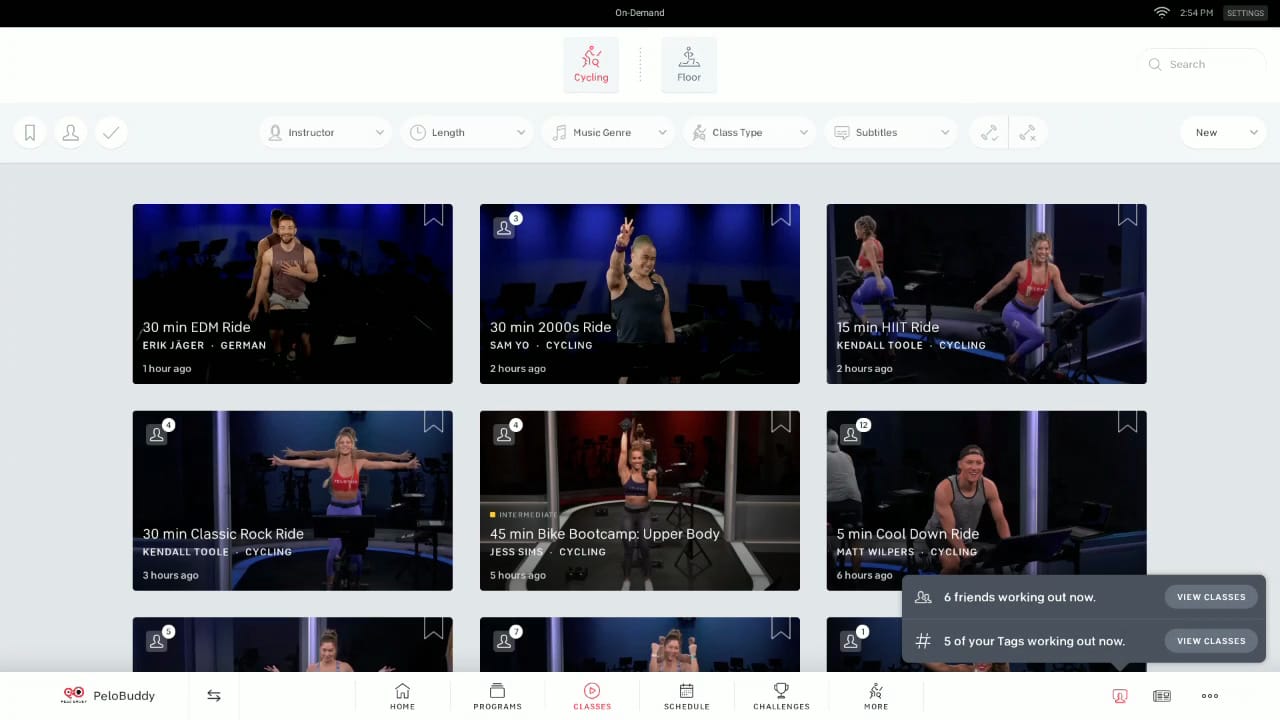
Task: Bookmark the 15 min HIIT Ride
Action: tap(1127, 215)
